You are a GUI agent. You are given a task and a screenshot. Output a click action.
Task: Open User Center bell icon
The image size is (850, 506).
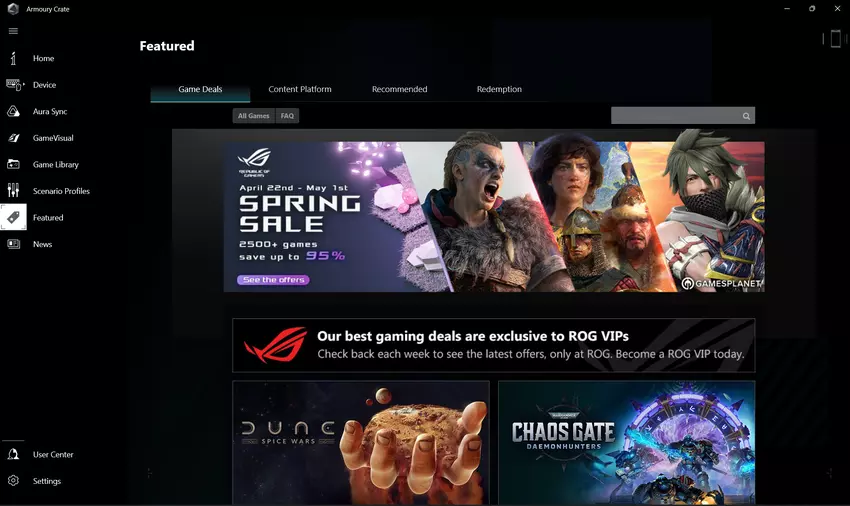coord(13,454)
